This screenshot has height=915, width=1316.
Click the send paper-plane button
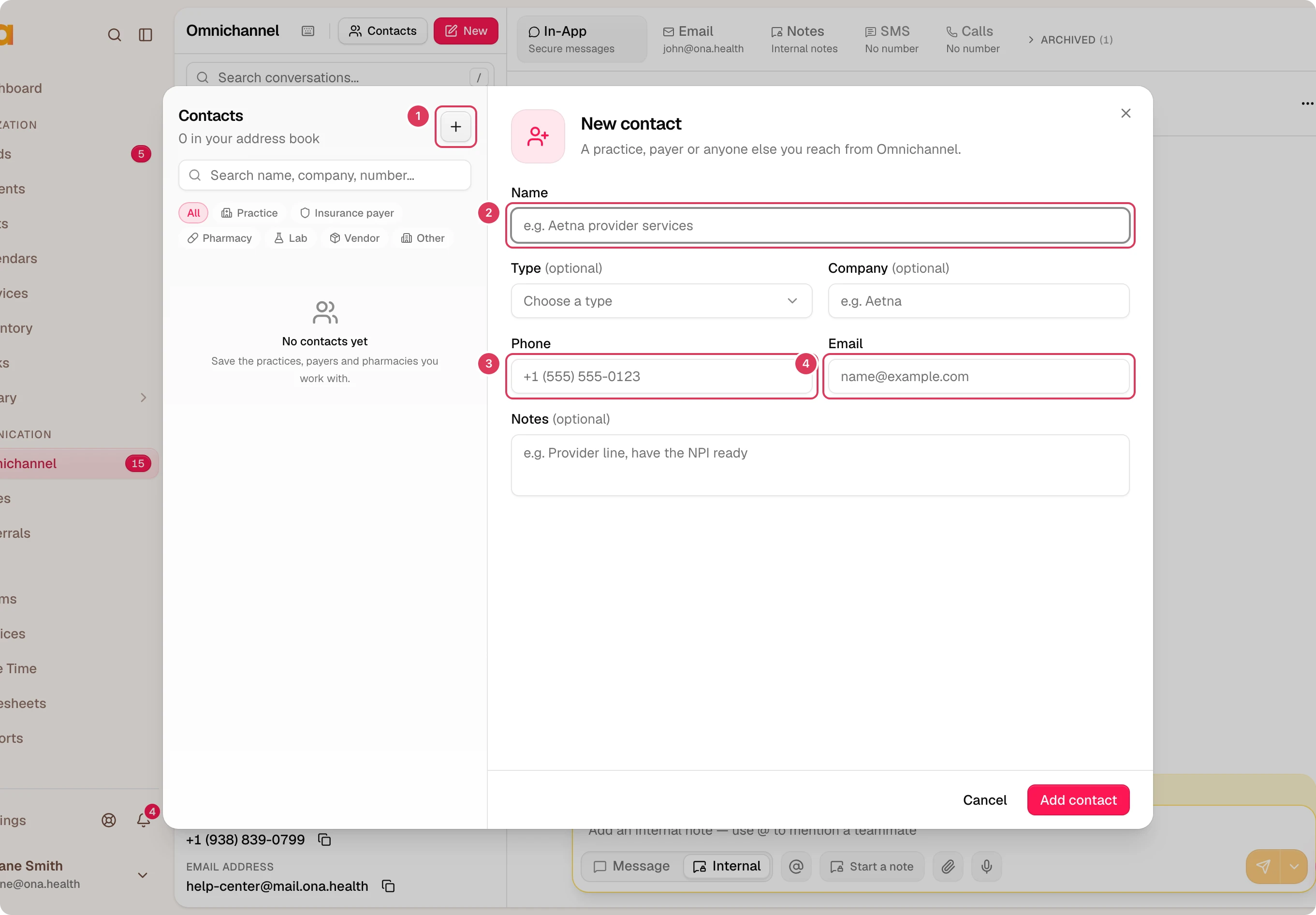coord(1263,866)
